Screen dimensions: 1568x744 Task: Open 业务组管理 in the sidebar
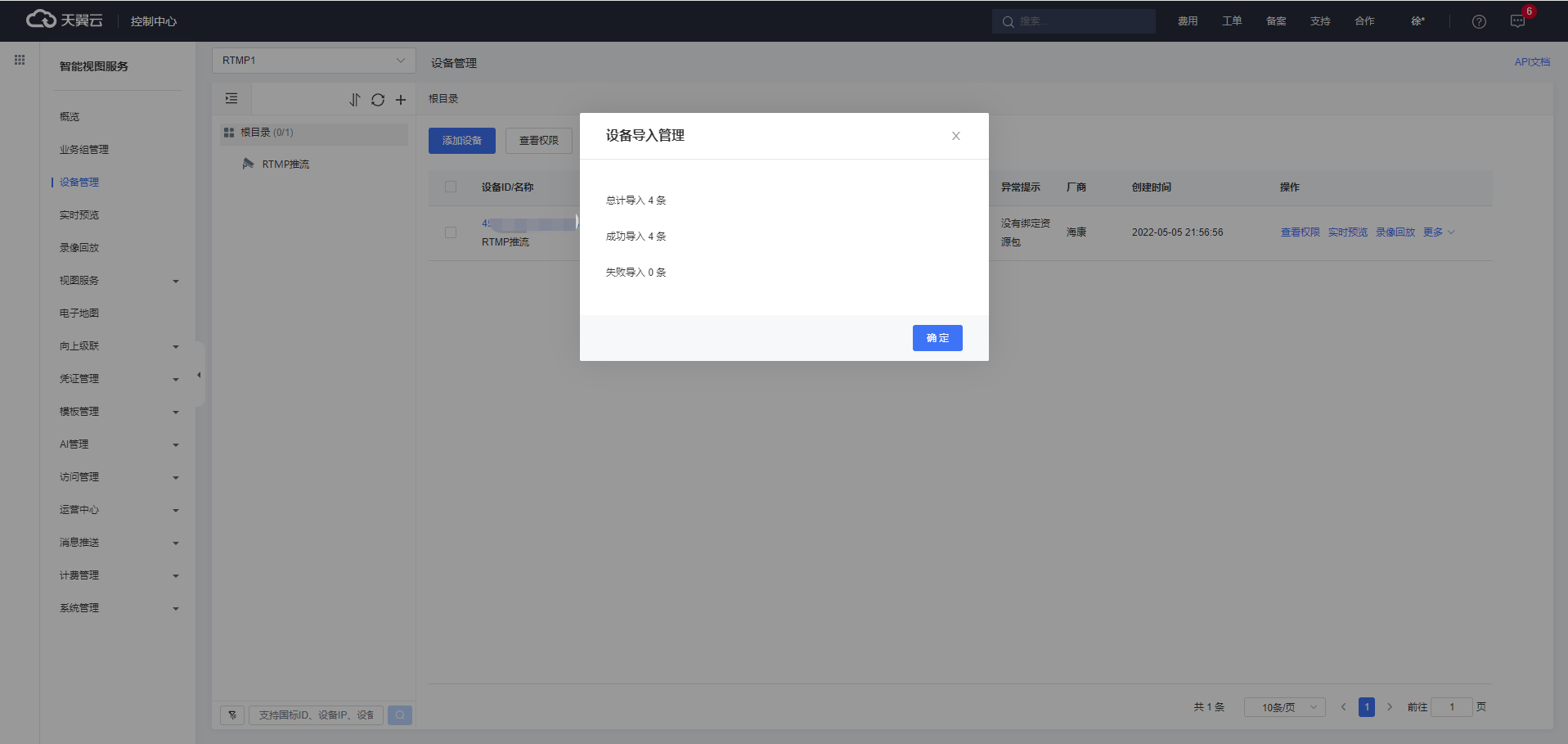pos(84,150)
